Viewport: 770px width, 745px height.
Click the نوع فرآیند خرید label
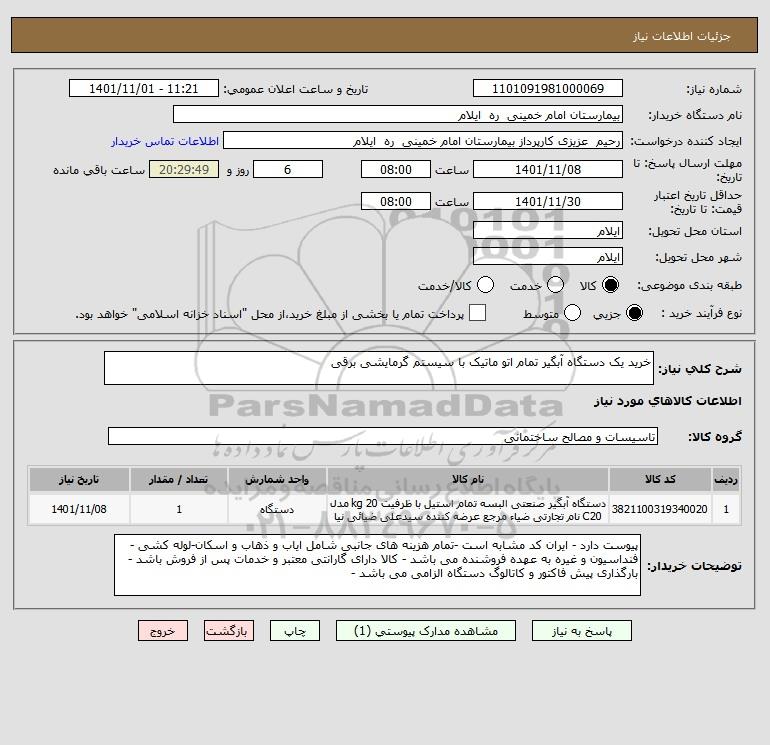tap(701, 313)
